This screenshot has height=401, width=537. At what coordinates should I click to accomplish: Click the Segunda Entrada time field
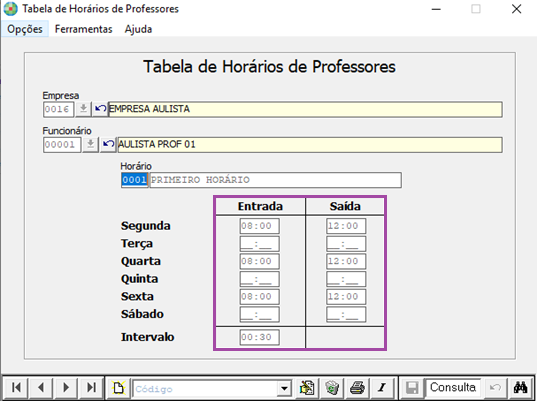click(x=259, y=226)
